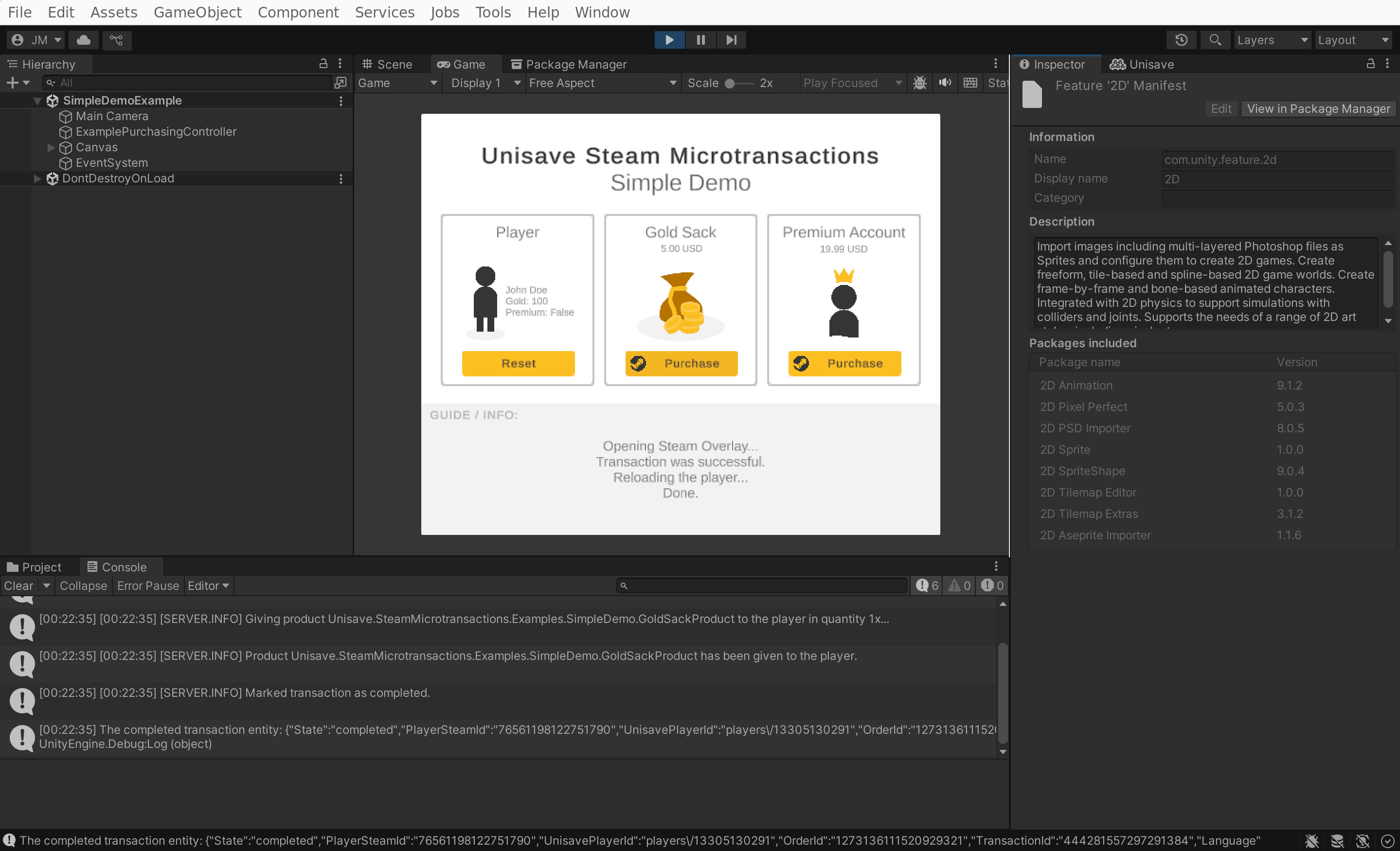Switch to the Unisave tab

click(1142, 64)
